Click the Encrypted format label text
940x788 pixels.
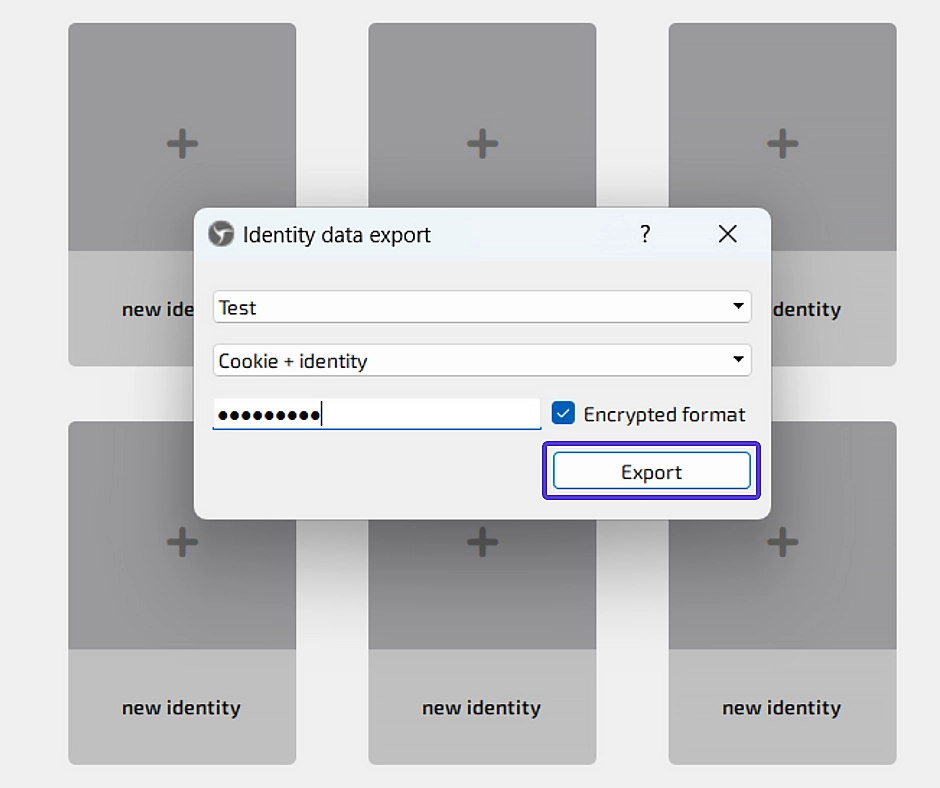(x=664, y=414)
